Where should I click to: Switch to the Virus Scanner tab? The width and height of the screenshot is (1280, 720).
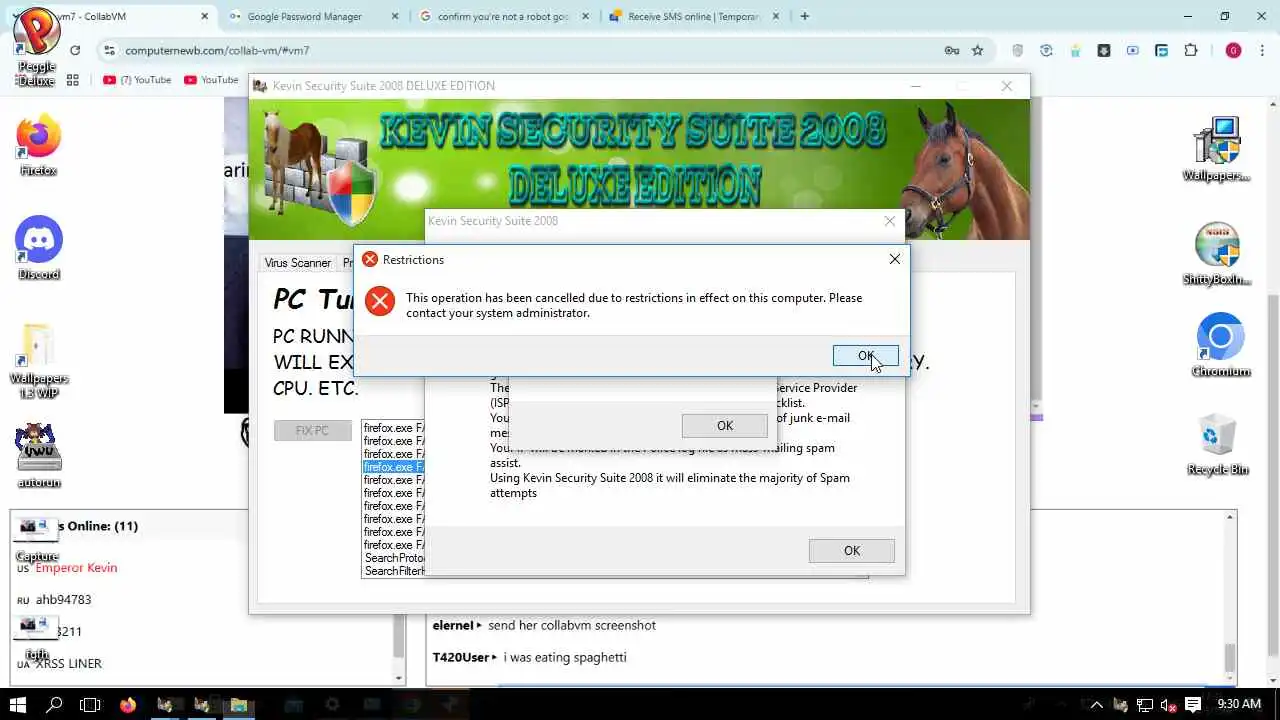point(297,263)
